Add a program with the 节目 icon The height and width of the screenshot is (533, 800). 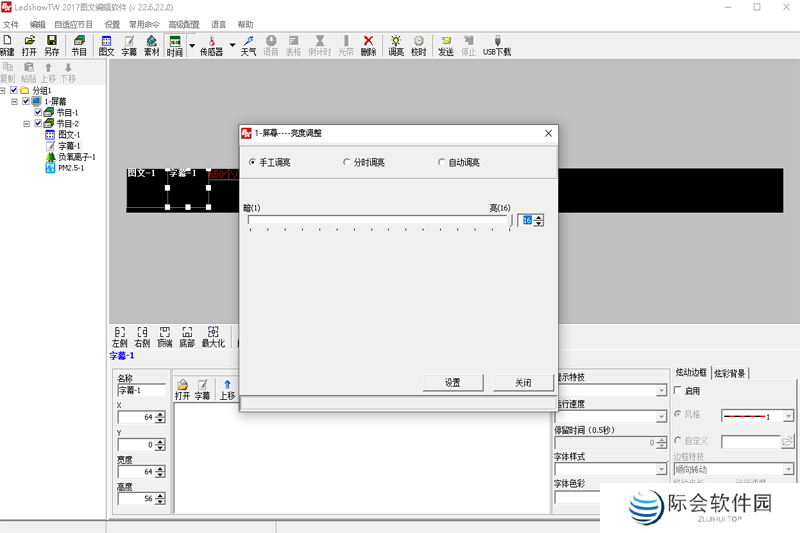coord(79,45)
